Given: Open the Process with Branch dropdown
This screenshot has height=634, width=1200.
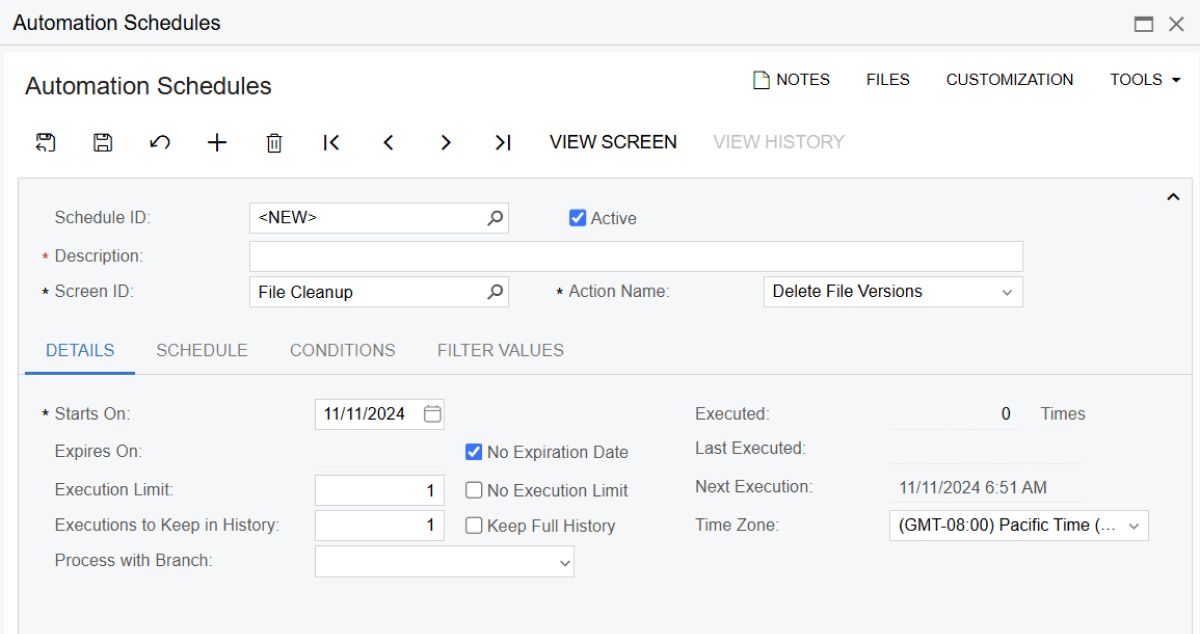Looking at the screenshot, I should [565, 562].
